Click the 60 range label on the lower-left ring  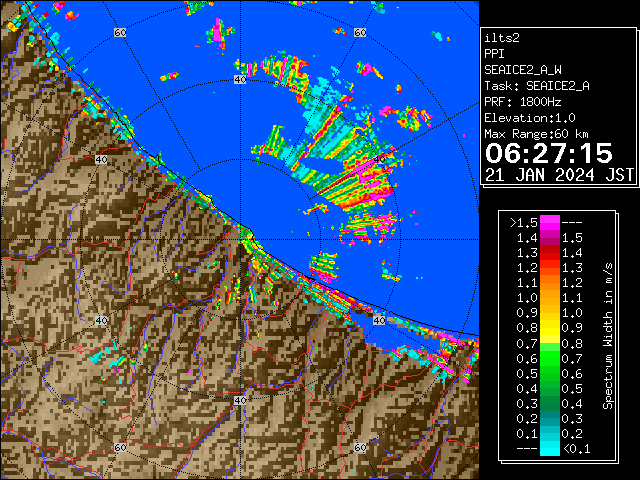click(x=120, y=448)
